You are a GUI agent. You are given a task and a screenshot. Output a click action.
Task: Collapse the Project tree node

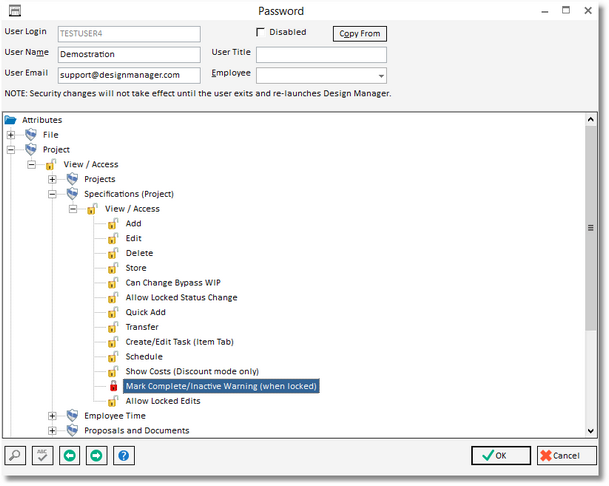11,150
